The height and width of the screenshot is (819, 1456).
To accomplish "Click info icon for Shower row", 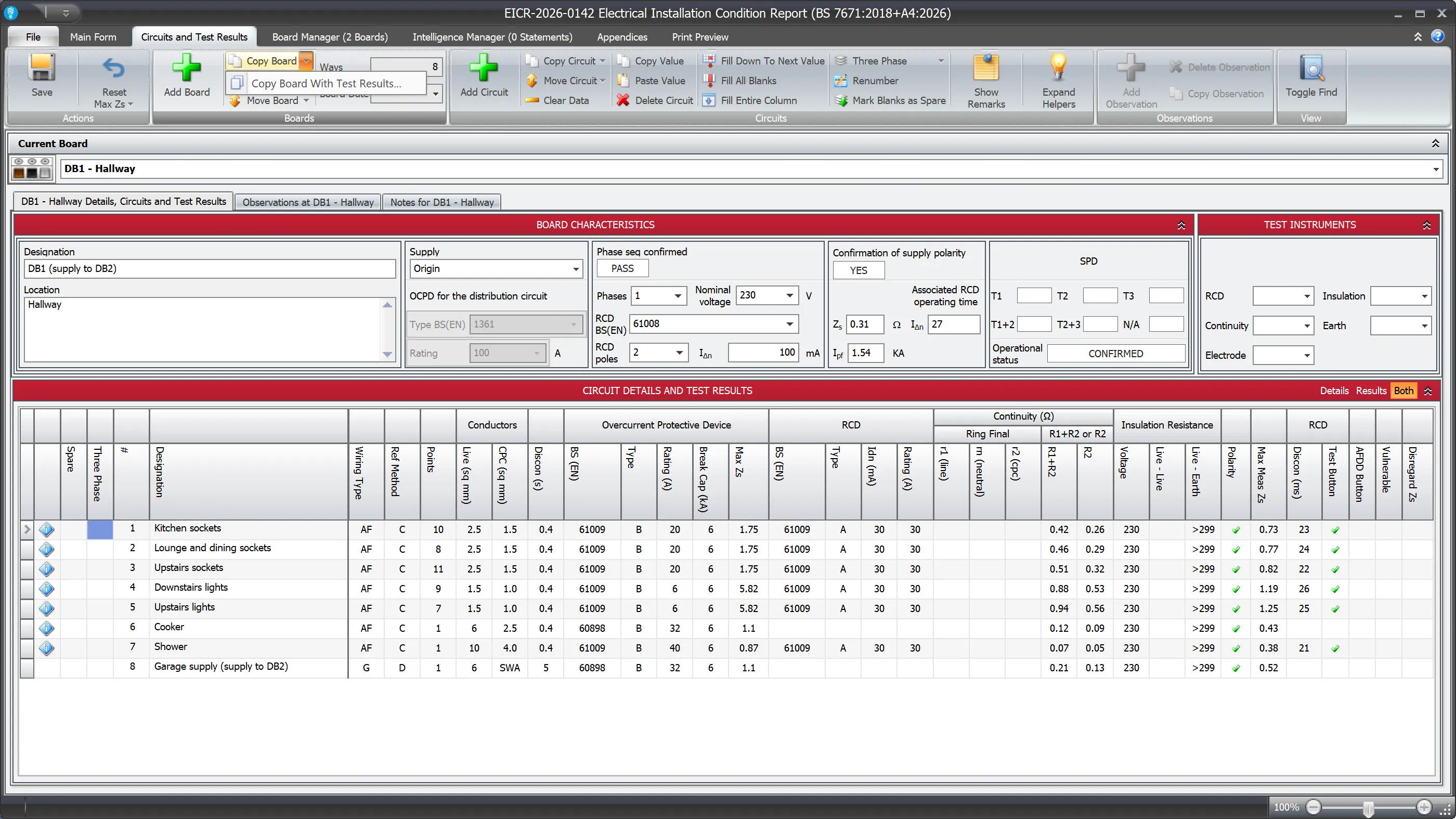I will tap(46, 648).
